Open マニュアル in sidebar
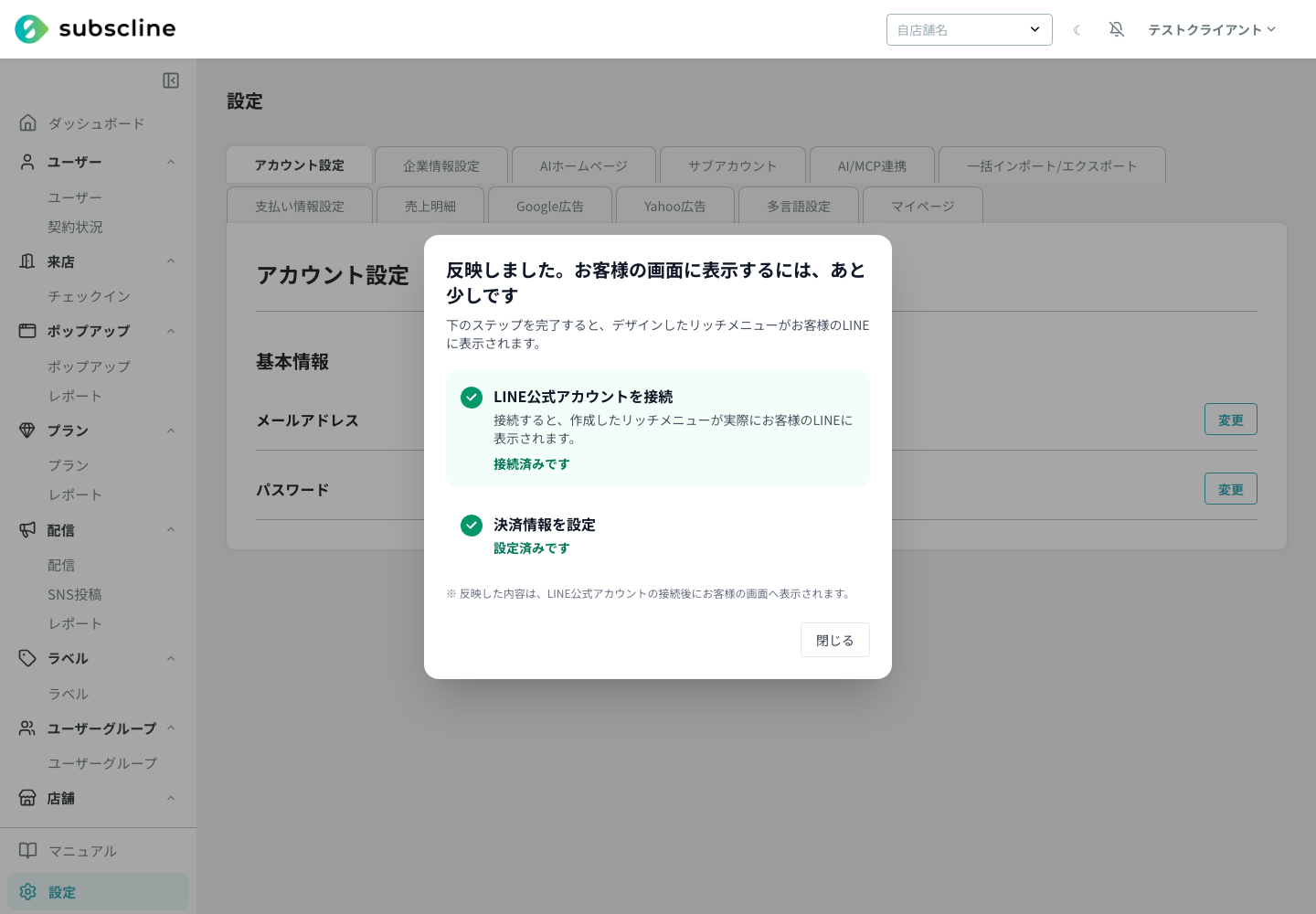This screenshot has width=1316, height=914. (x=82, y=851)
